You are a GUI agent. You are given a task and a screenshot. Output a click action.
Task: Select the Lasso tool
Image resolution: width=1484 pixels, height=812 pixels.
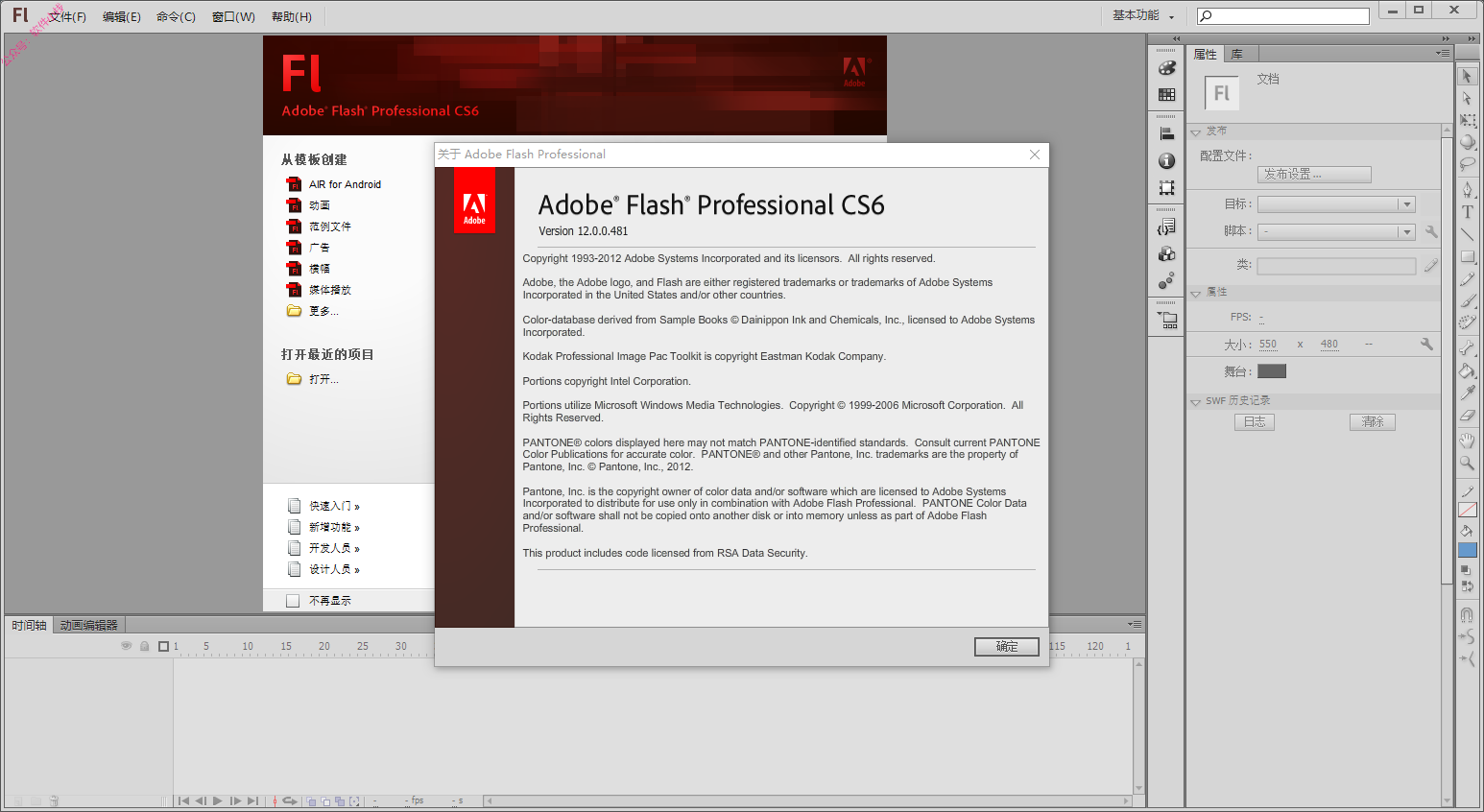(x=1467, y=164)
